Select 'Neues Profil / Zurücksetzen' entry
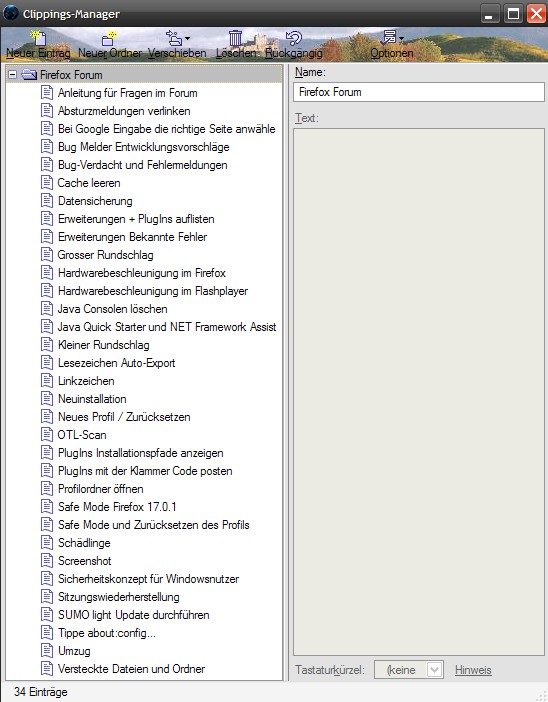 [124, 417]
